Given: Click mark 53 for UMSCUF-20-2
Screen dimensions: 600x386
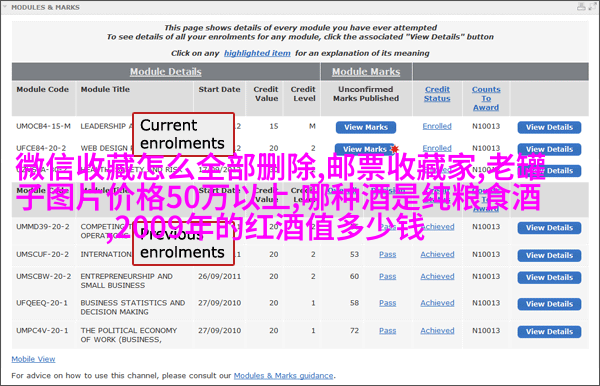Looking at the screenshot, I should tap(354, 254).
